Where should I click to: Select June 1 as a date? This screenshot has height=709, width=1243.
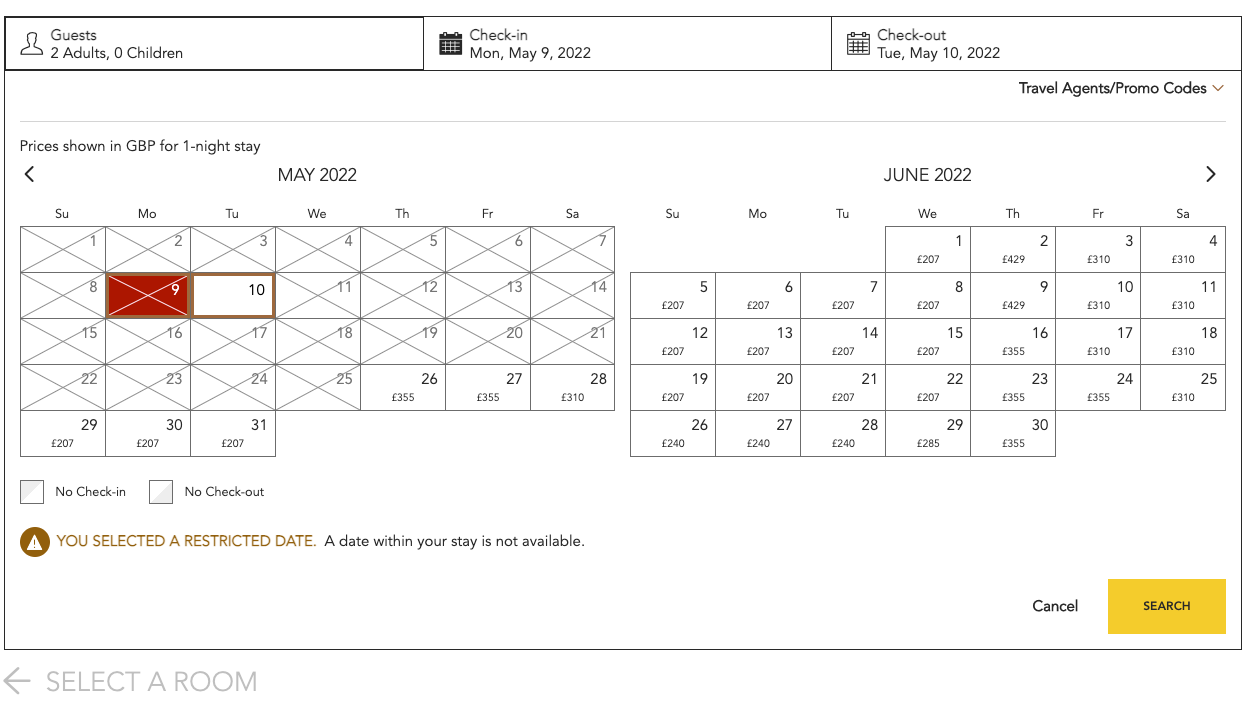[x=927, y=248]
